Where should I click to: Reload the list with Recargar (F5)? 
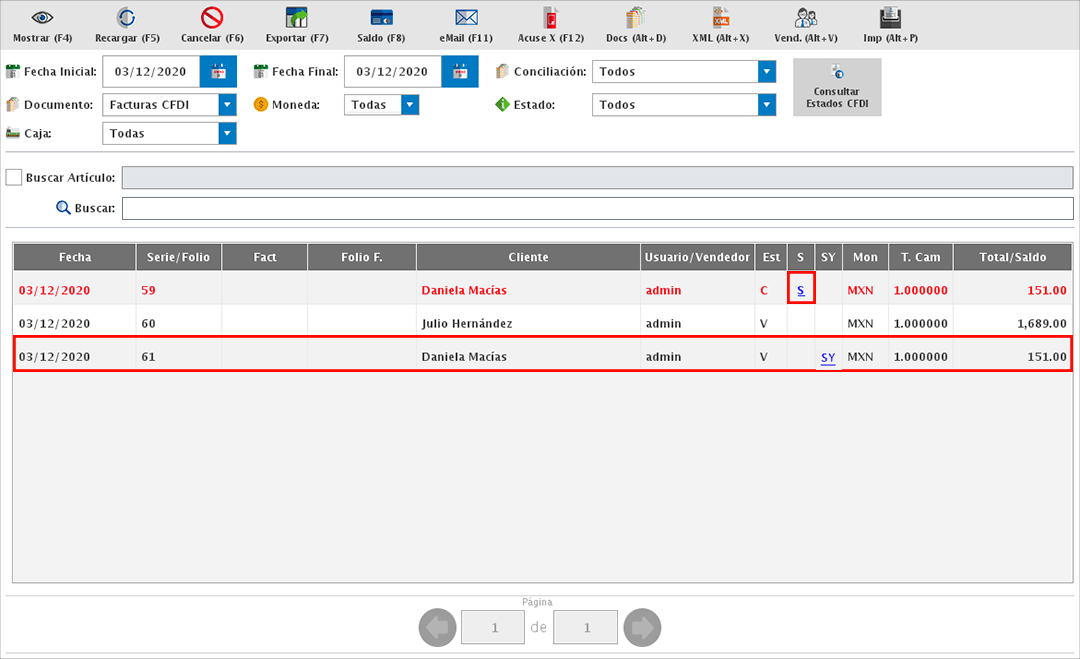tap(127, 18)
